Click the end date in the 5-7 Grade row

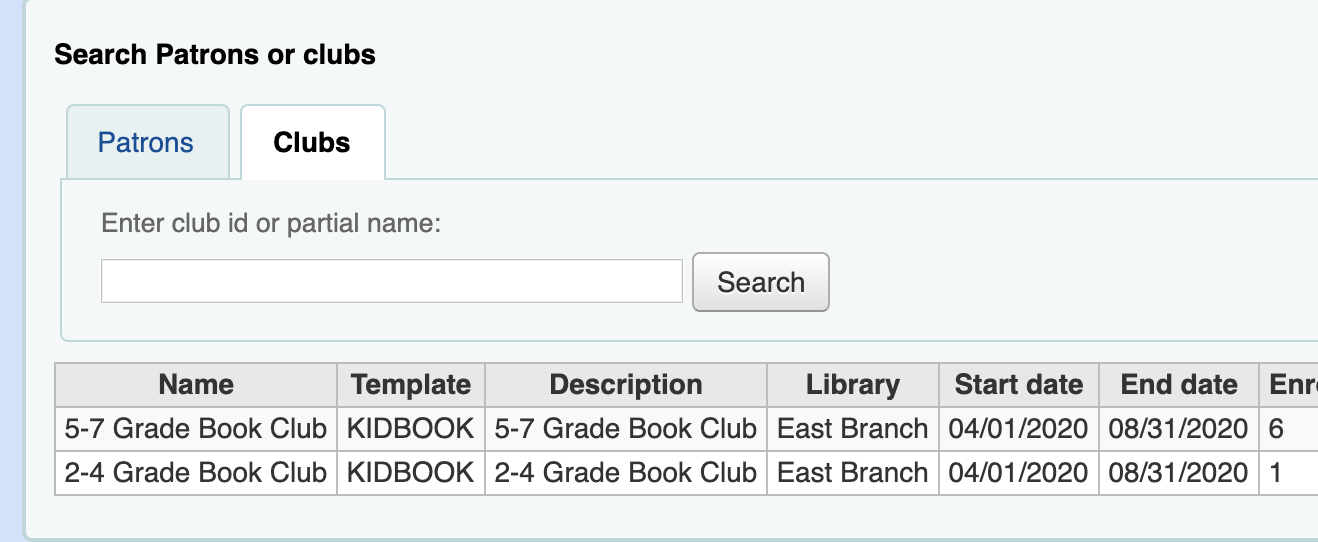click(1179, 429)
